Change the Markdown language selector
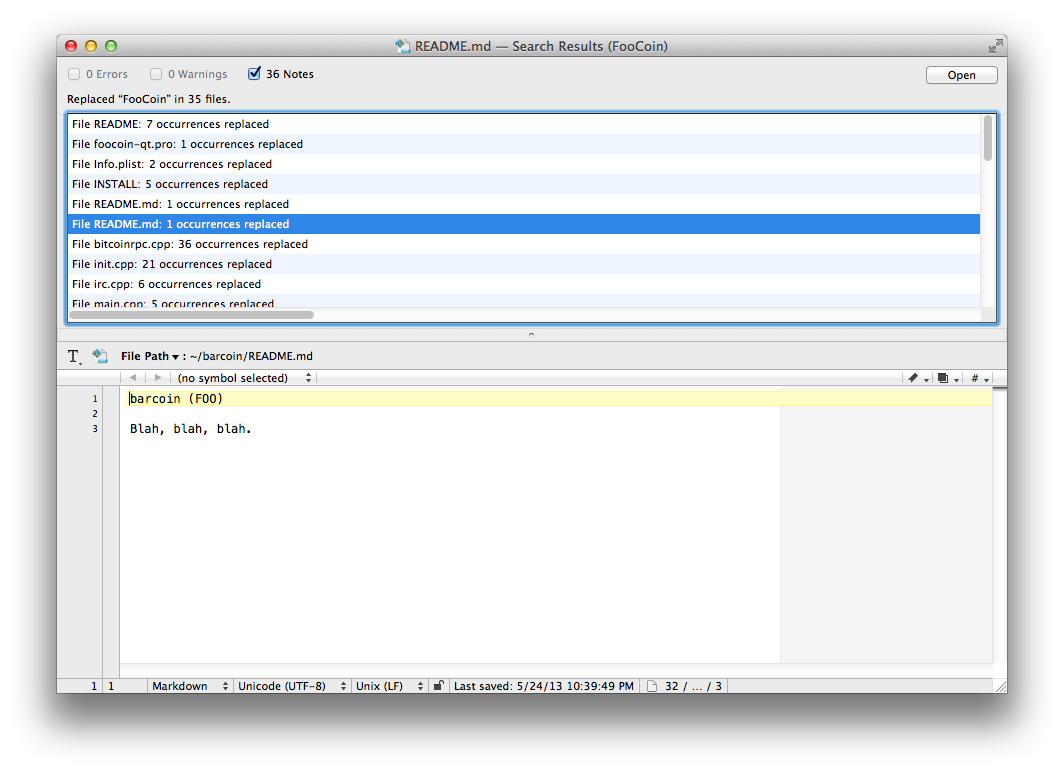Image resolution: width=1064 pixels, height=772 pixels. tap(189, 686)
